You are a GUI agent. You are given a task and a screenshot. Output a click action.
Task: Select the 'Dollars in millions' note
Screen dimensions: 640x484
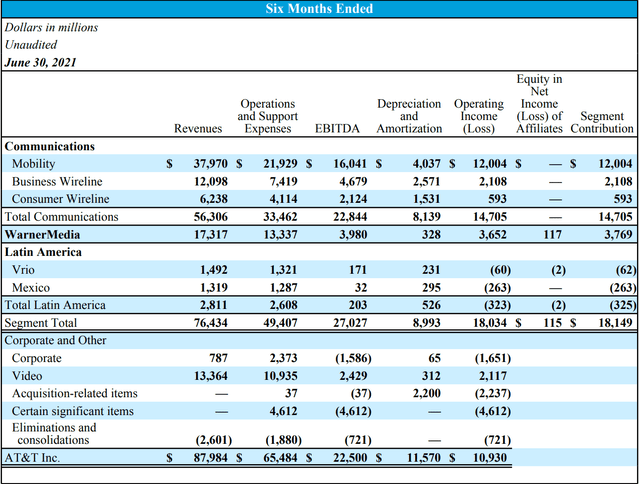51,27
